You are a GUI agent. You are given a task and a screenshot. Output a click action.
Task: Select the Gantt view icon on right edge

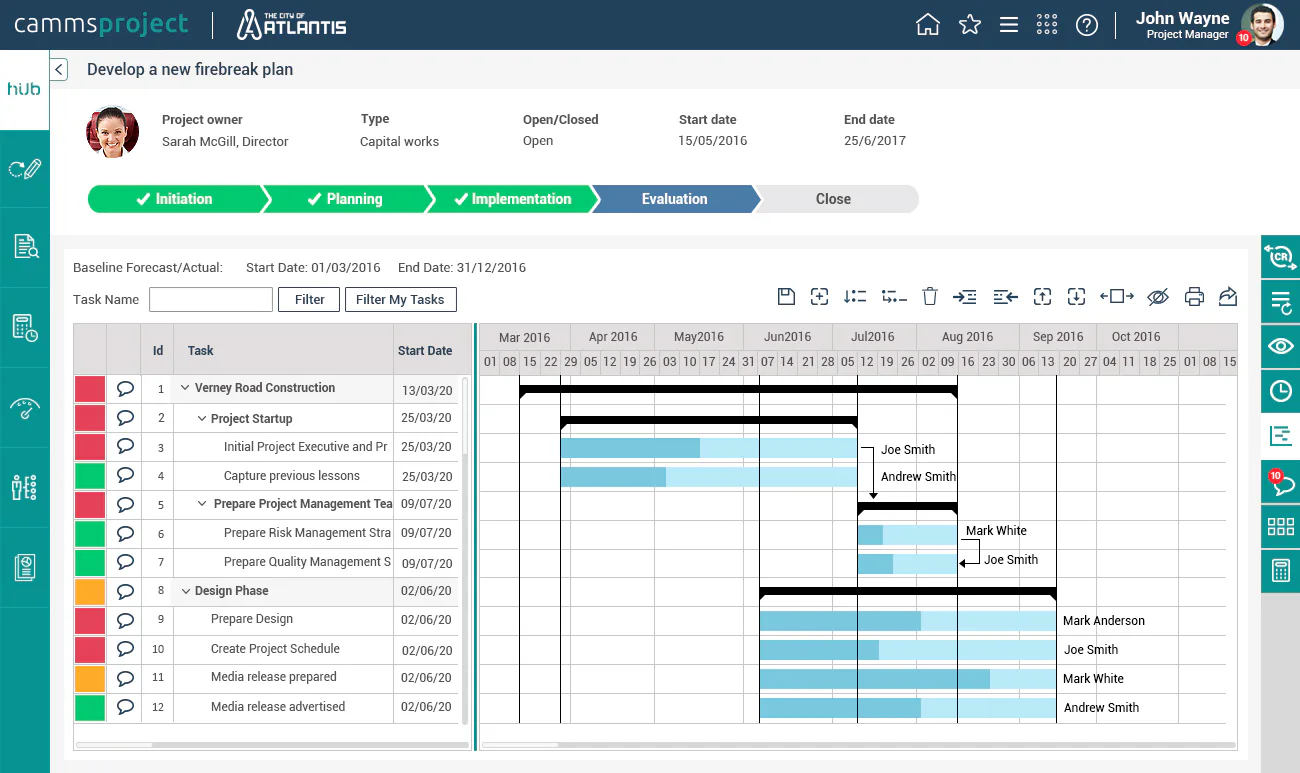tap(1280, 436)
